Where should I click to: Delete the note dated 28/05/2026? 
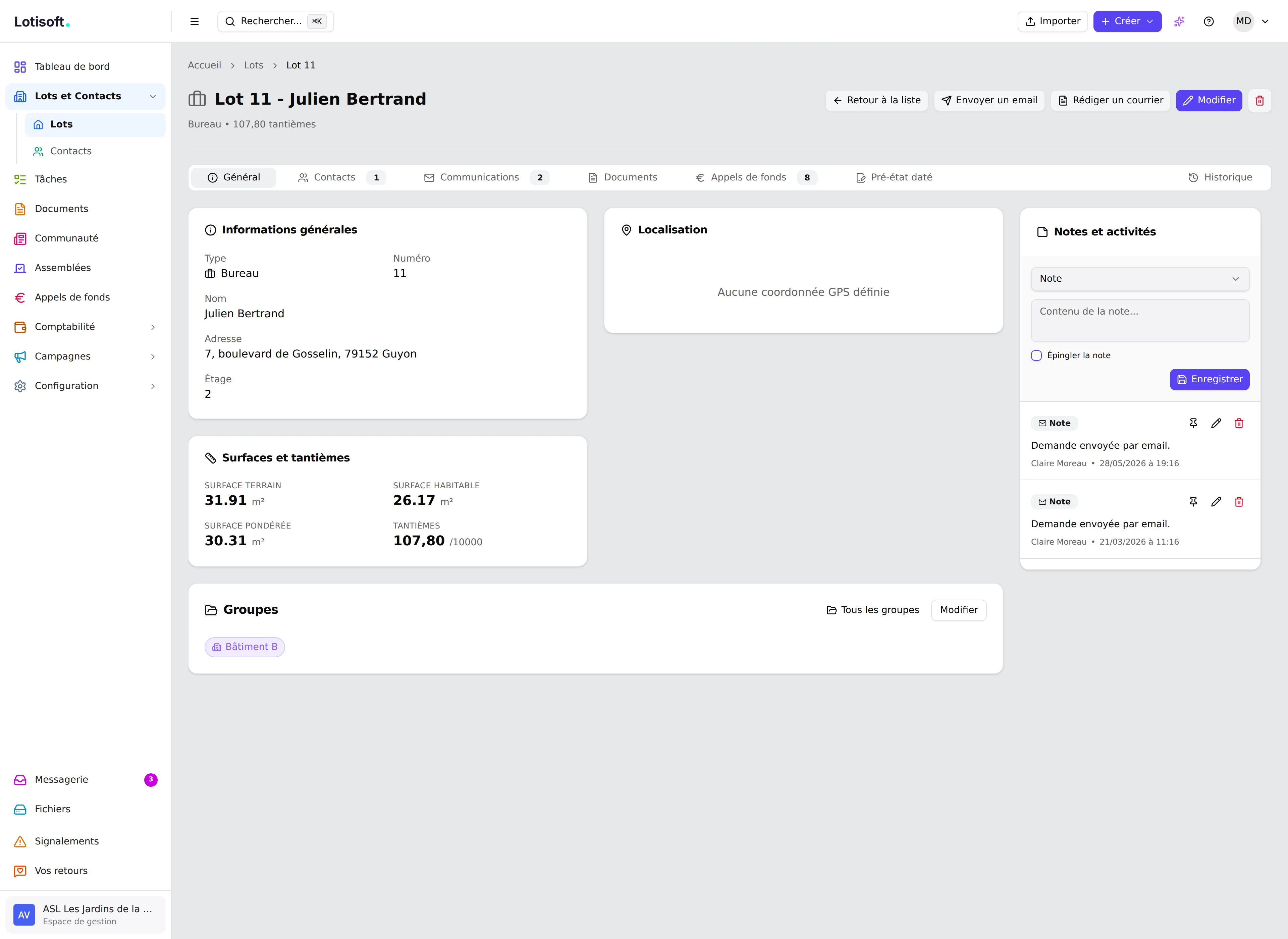click(x=1239, y=424)
